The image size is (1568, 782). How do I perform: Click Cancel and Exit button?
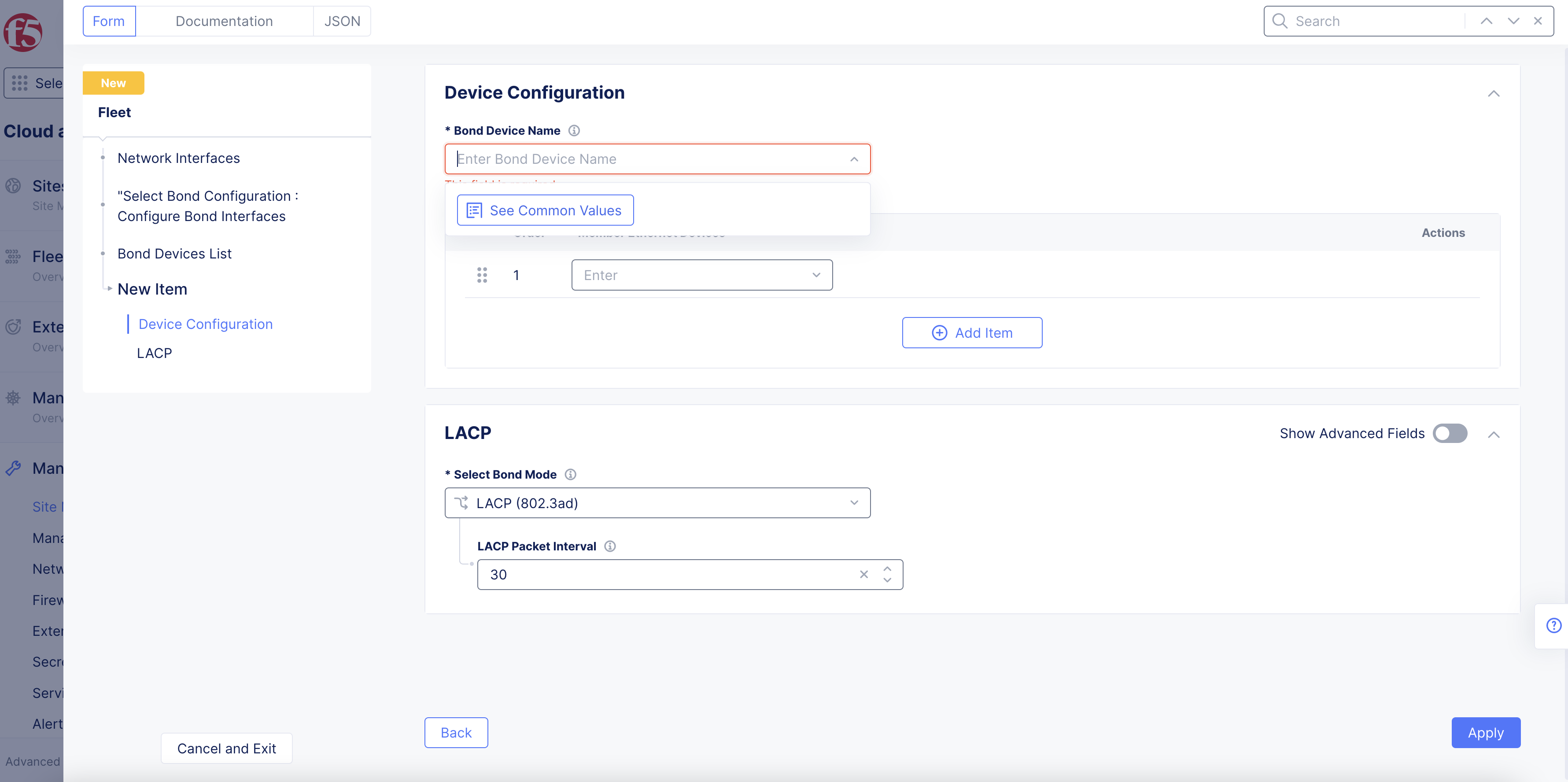point(226,749)
